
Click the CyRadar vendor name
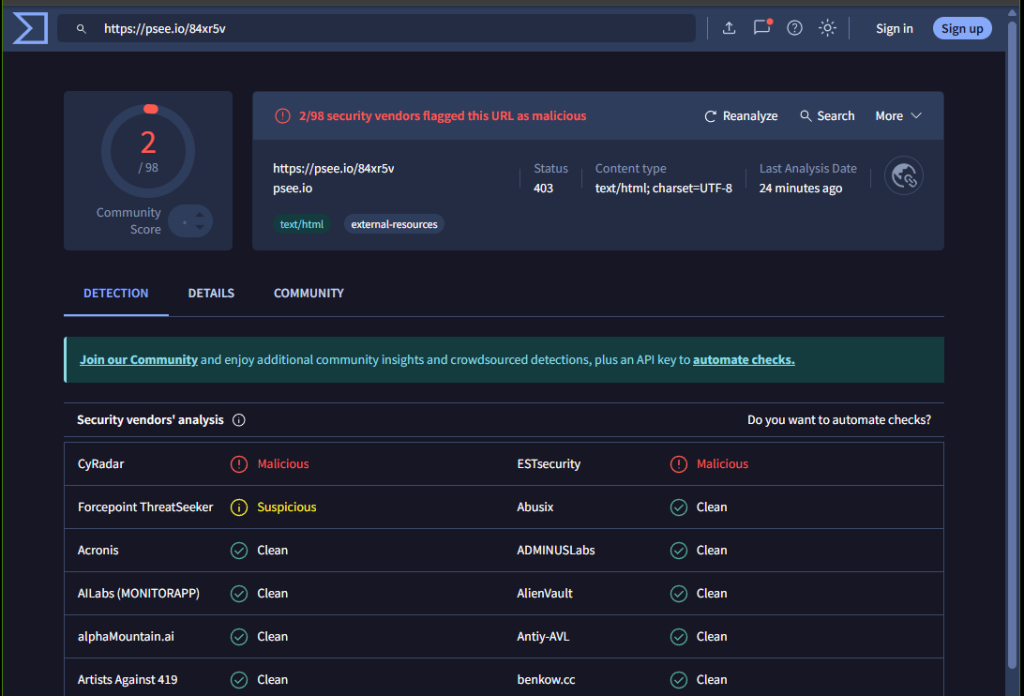tap(101, 464)
